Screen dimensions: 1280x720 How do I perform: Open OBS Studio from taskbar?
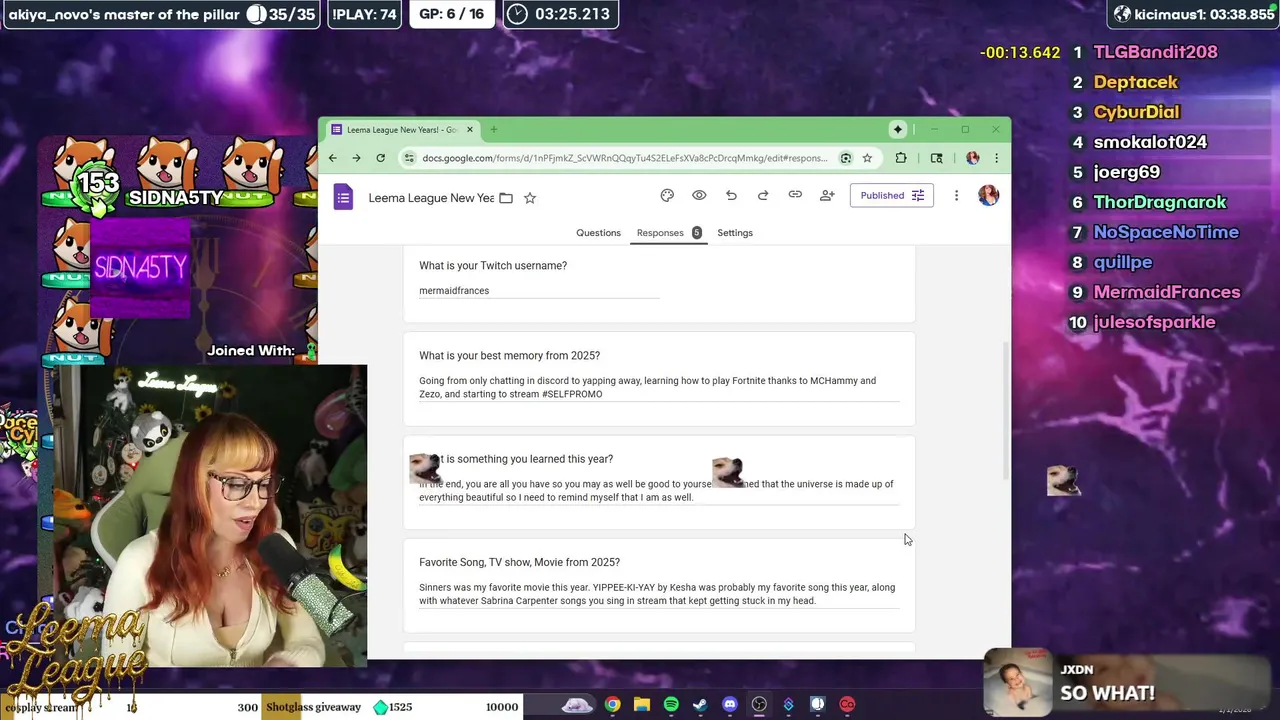point(759,705)
